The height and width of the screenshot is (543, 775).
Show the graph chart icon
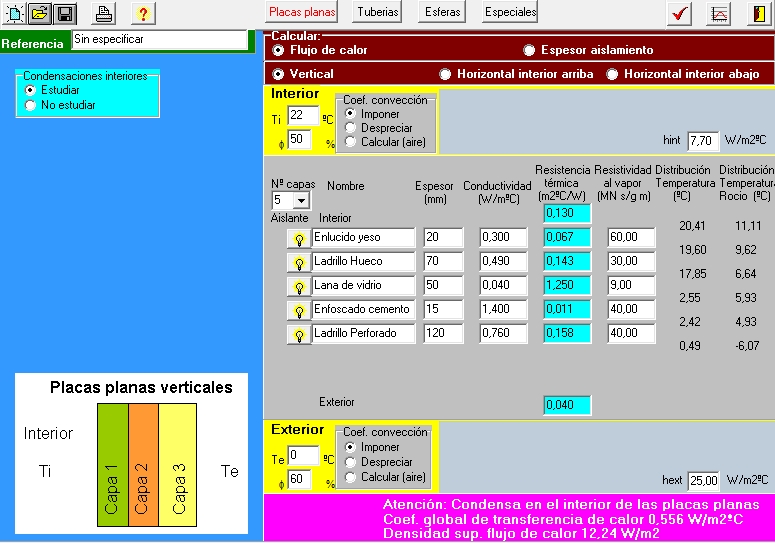click(x=719, y=13)
